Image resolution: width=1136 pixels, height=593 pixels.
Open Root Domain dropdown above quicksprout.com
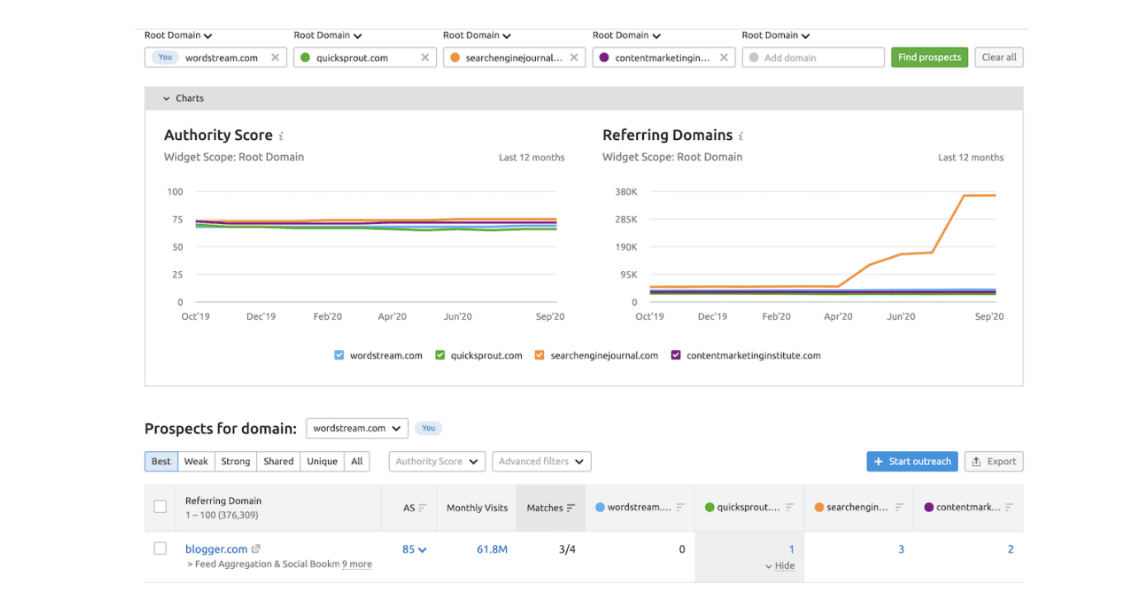[x=327, y=35]
